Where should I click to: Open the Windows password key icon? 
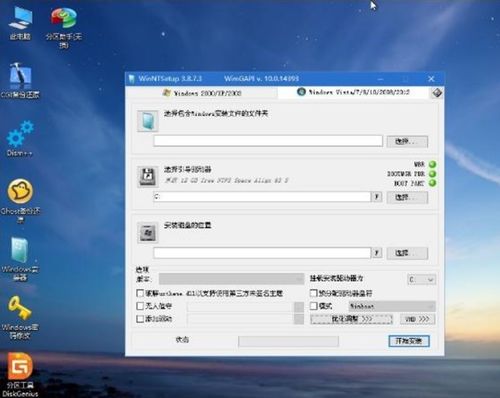(20, 317)
